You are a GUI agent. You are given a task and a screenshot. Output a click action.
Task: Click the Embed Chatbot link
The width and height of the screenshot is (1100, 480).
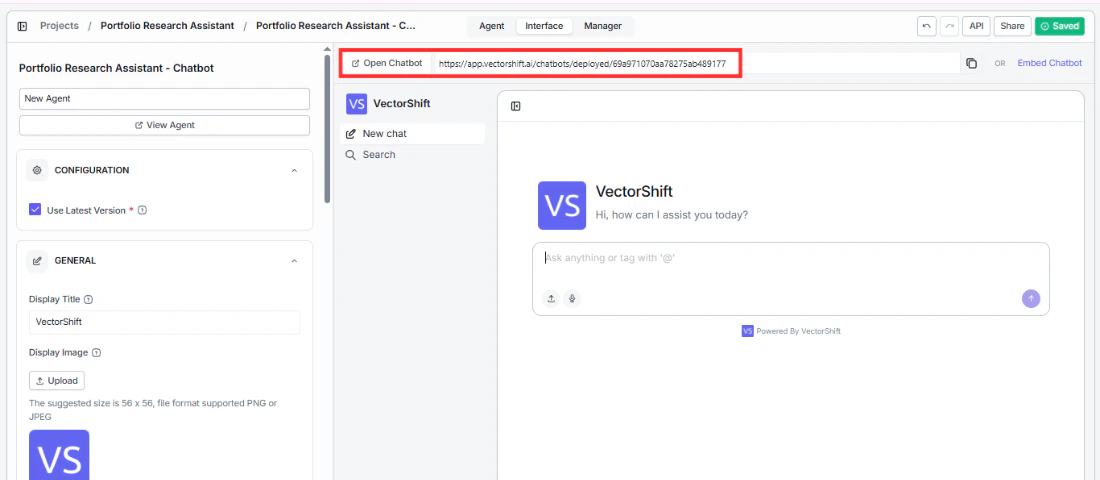click(x=1049, y=63)
